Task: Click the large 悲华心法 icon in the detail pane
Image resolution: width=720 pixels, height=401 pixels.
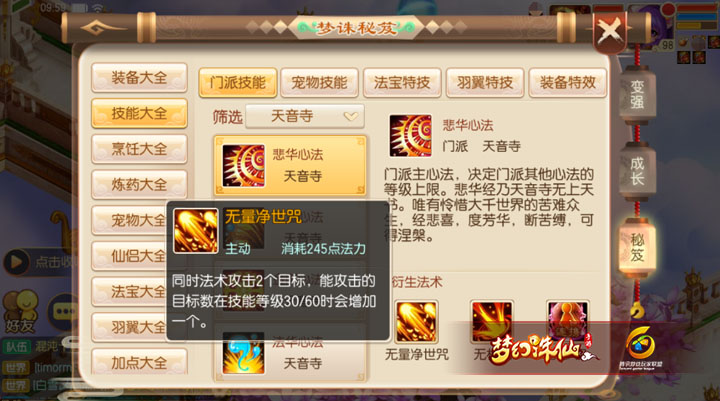Action: [x=411, y=136]
